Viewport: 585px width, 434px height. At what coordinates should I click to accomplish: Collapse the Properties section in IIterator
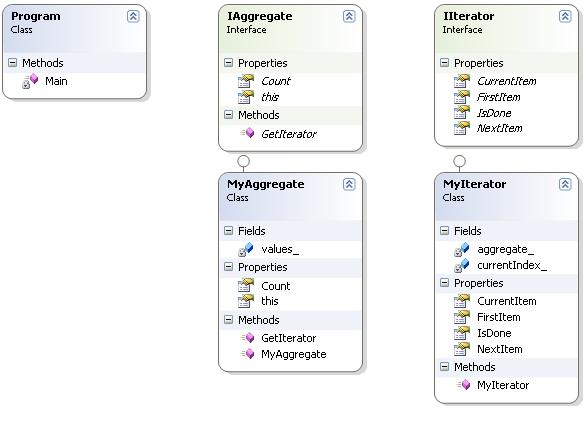444,62
